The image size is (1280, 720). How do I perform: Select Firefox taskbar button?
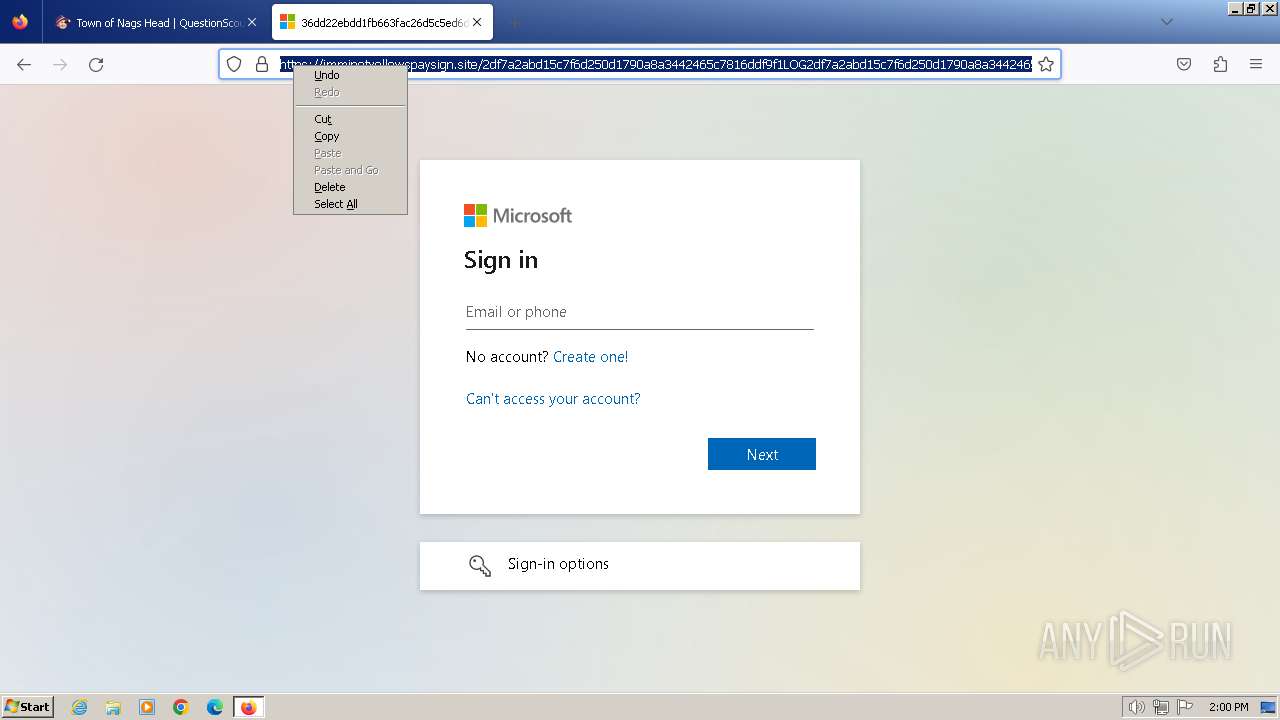[x=248, y=707]
